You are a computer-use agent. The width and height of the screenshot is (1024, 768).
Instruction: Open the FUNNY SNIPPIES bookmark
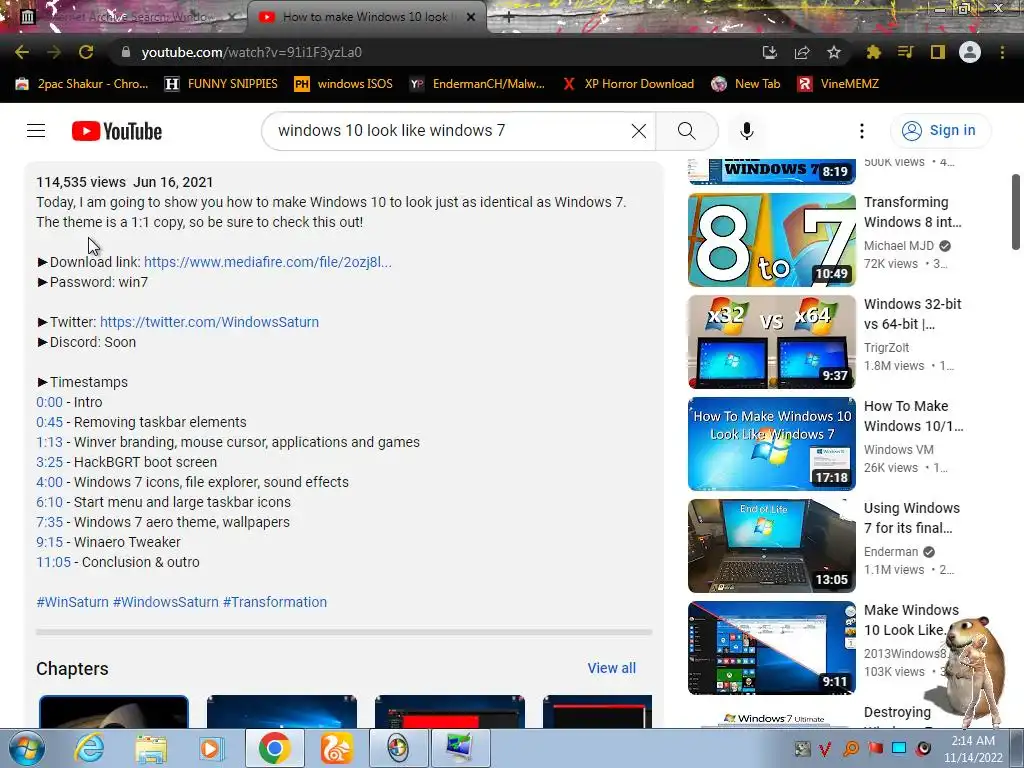(221, 84)
